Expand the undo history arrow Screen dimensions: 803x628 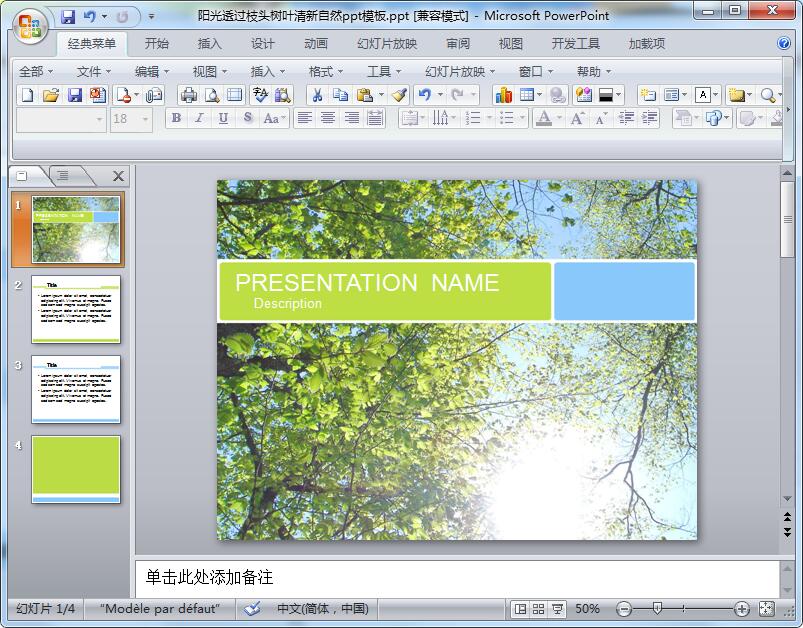tap(439, 95)
